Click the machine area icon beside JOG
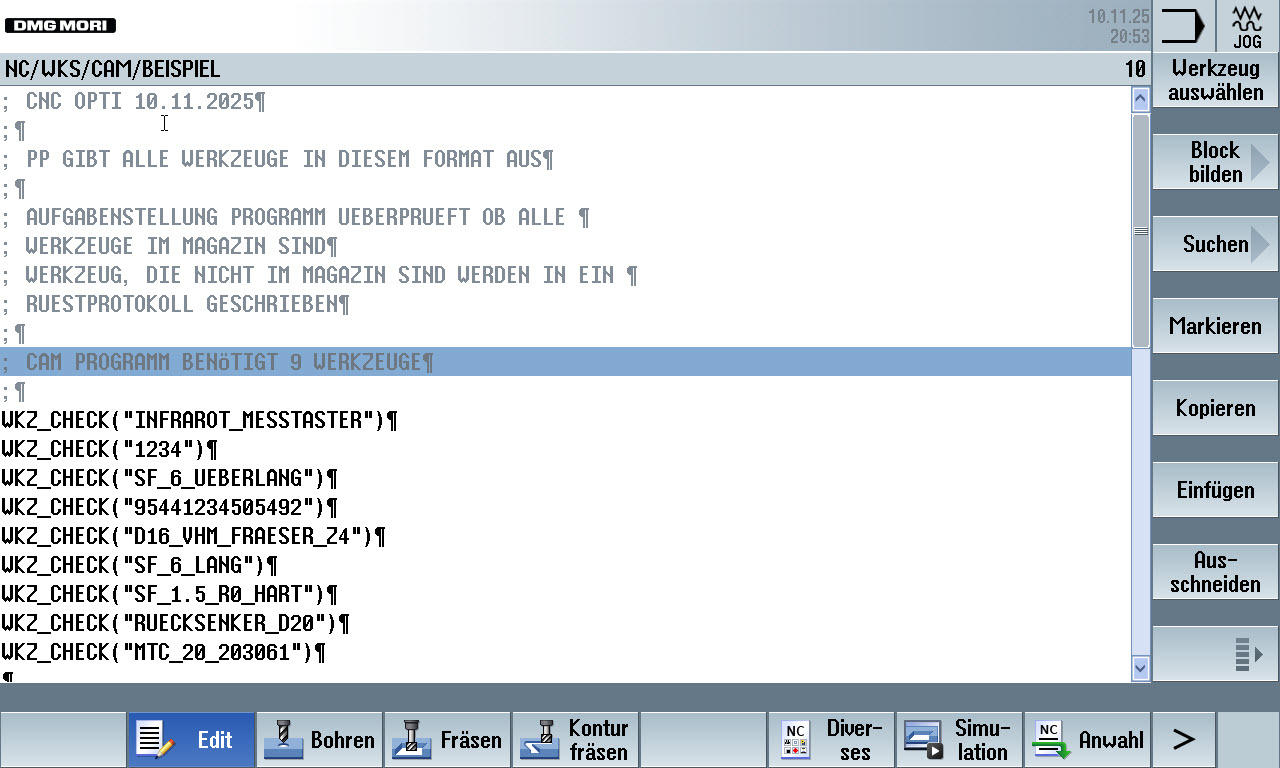 pos(1183,26)
